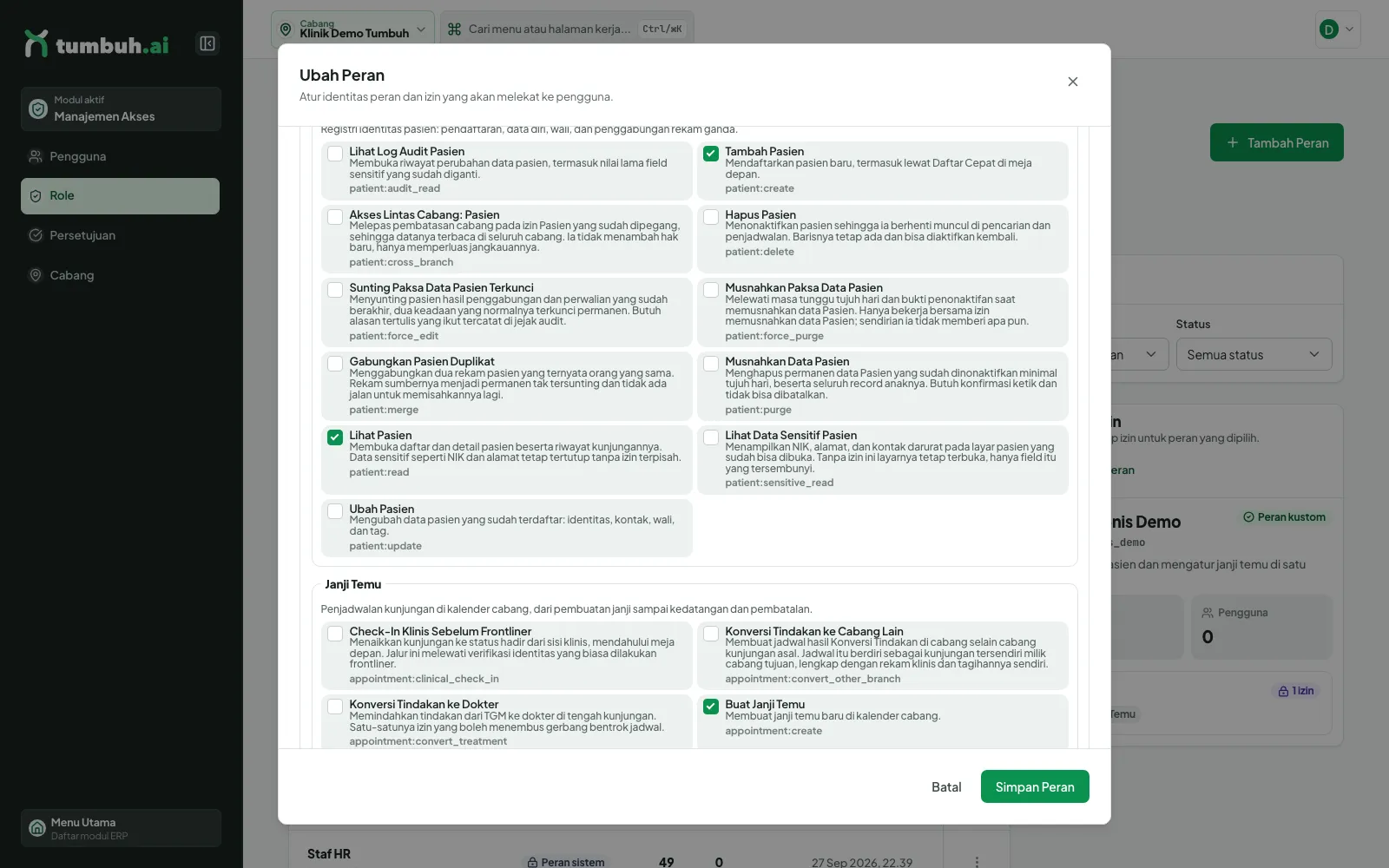Enable Lihat Log Audit Pasien permission
The width and height of the screenshot is (1389, 868).
pos(335,154)
